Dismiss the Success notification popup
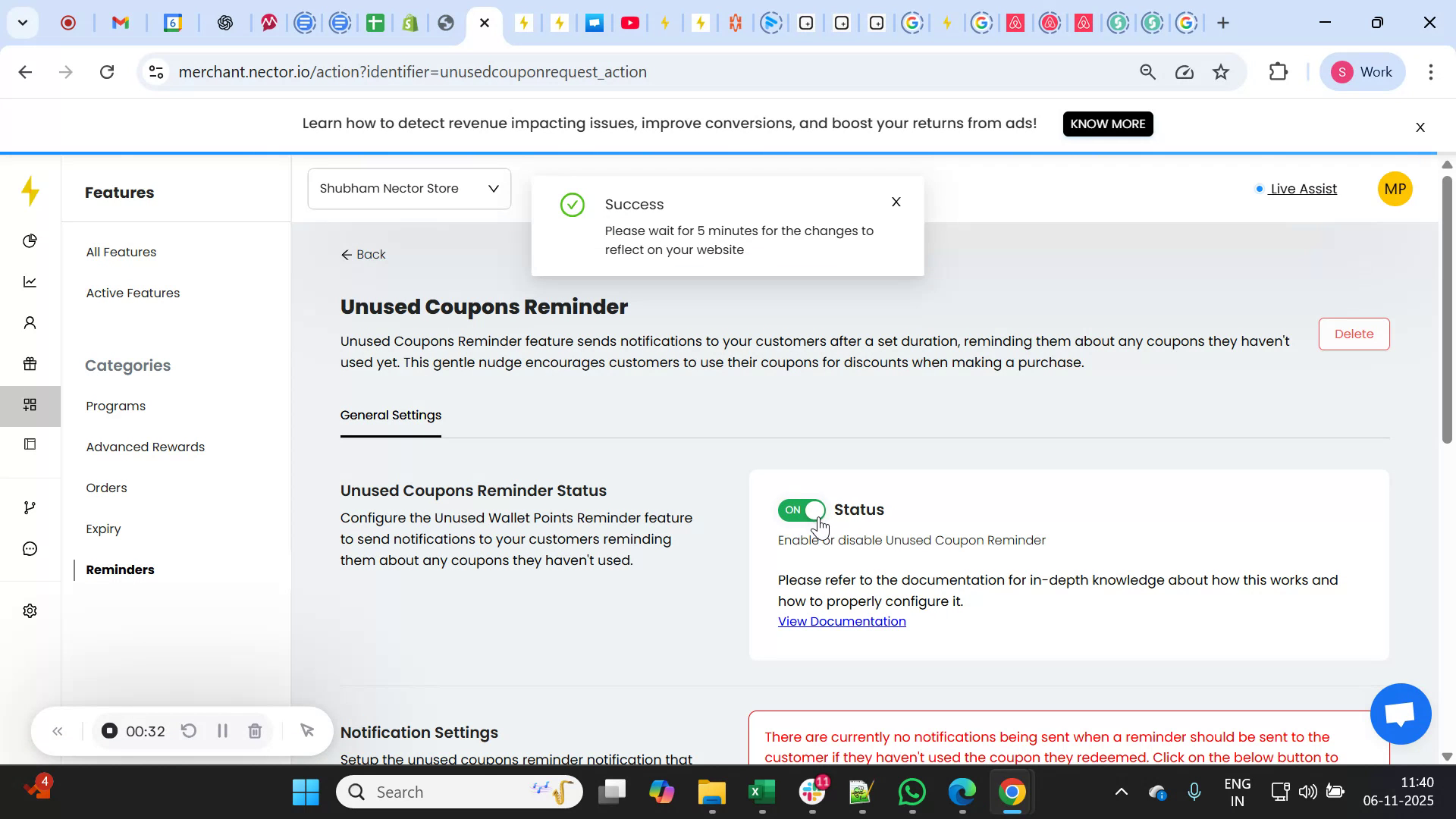The image size is (1456, 819). tap(896, 202)
